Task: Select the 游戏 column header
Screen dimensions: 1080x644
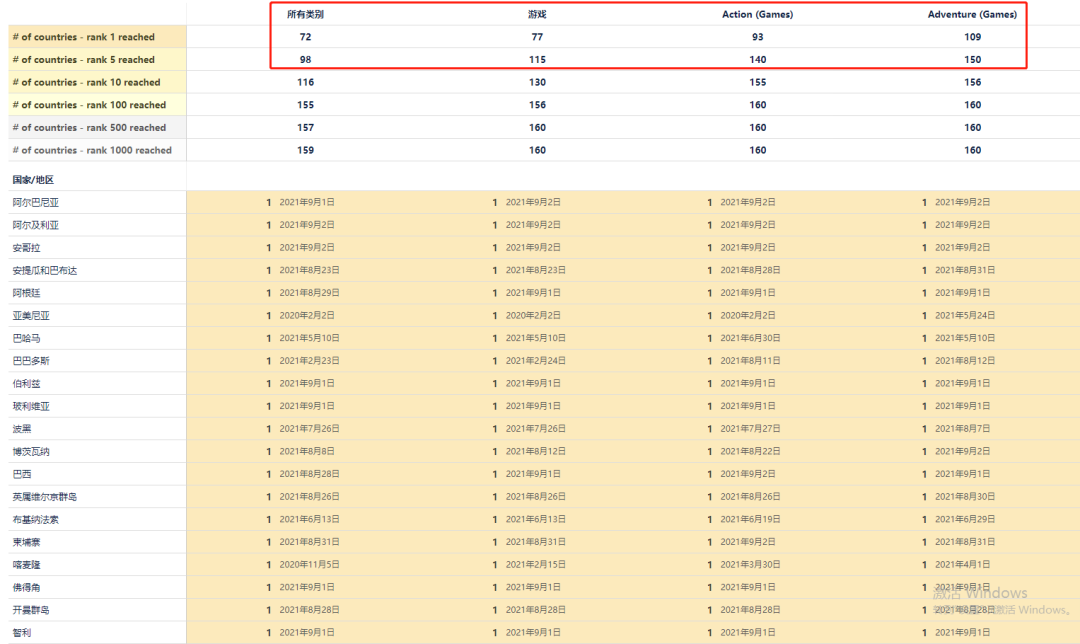Action: point(537,14)
